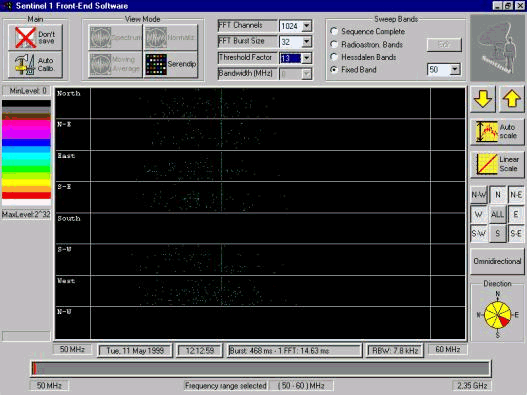
Task: Click the RBW: 7.8 kHz status field
Action: coord(395,351)
